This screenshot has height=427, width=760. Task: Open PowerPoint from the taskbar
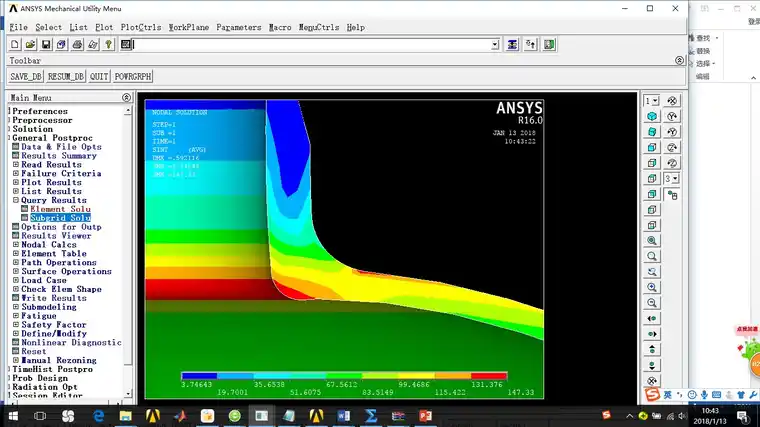(x=425, y=416)
